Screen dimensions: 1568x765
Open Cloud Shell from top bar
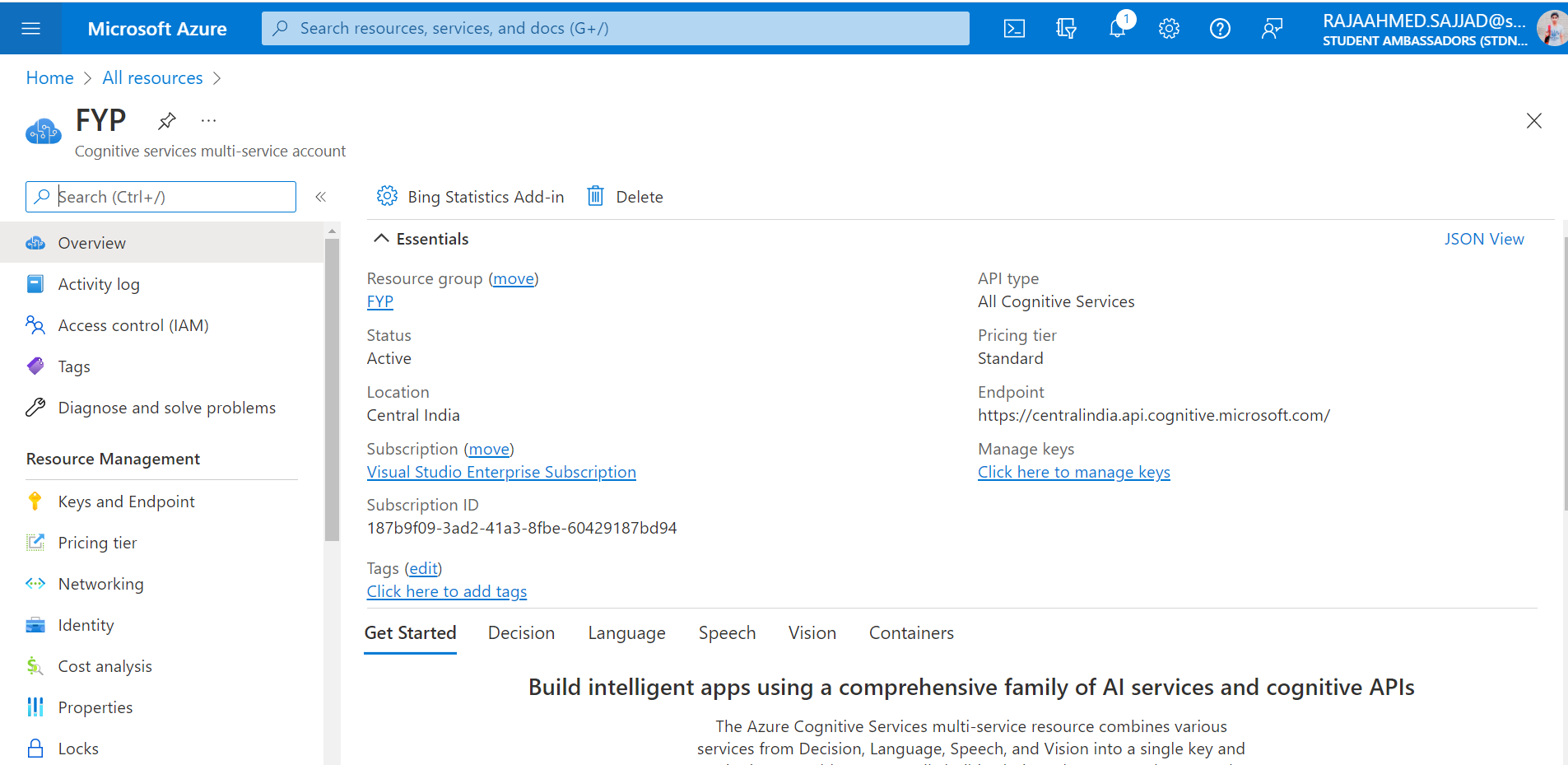1014,29
